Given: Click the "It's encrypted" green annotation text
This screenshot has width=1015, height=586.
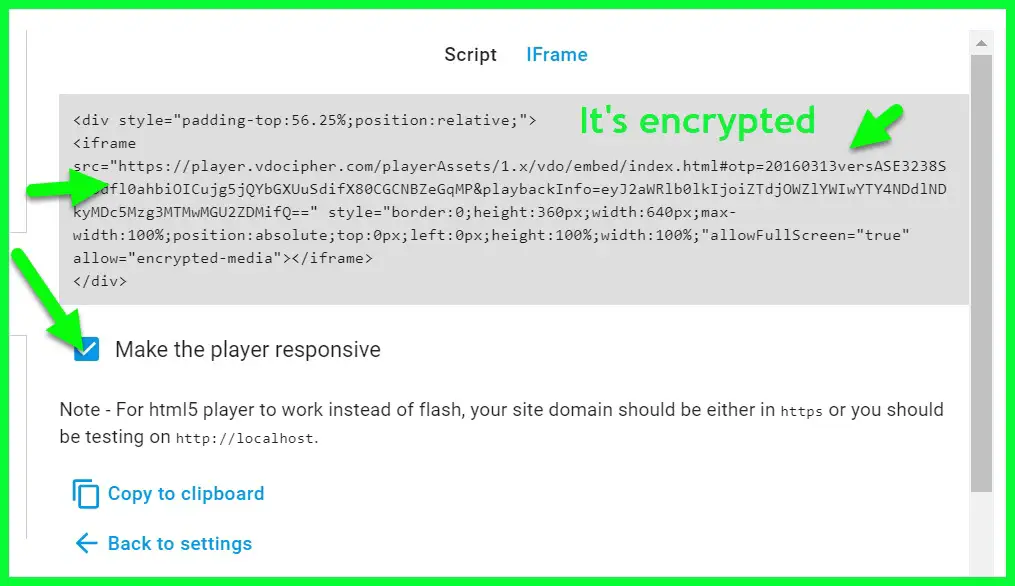Looking at the screenshot, I should tap(697, 120).
